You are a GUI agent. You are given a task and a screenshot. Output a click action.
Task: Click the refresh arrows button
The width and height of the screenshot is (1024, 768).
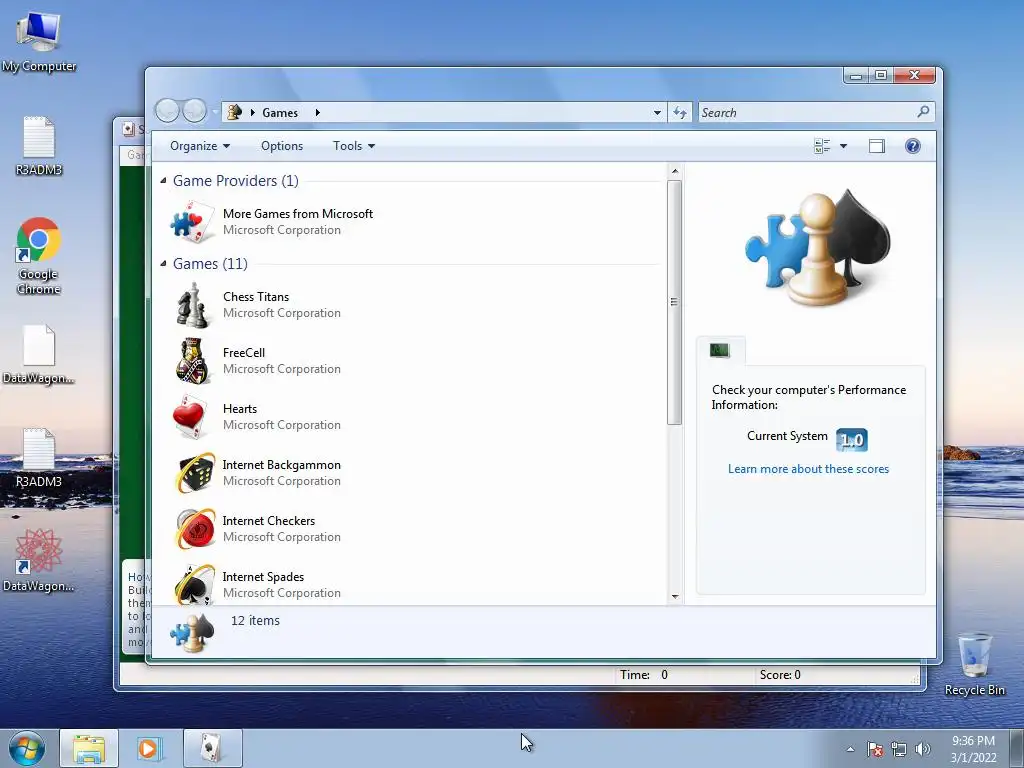point(680,112)
